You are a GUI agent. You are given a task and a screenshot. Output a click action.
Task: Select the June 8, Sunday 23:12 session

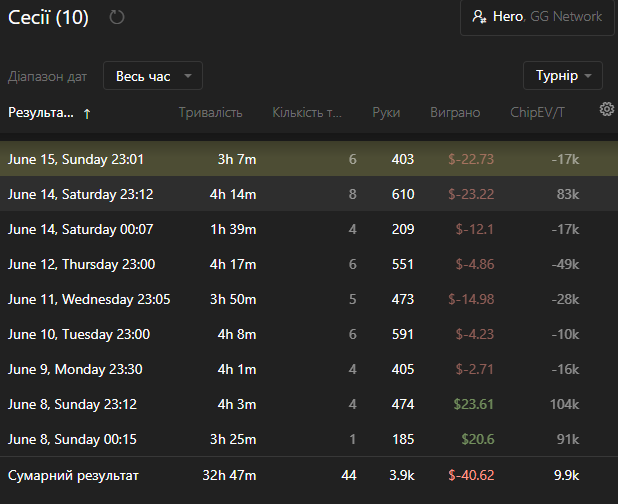309,404
